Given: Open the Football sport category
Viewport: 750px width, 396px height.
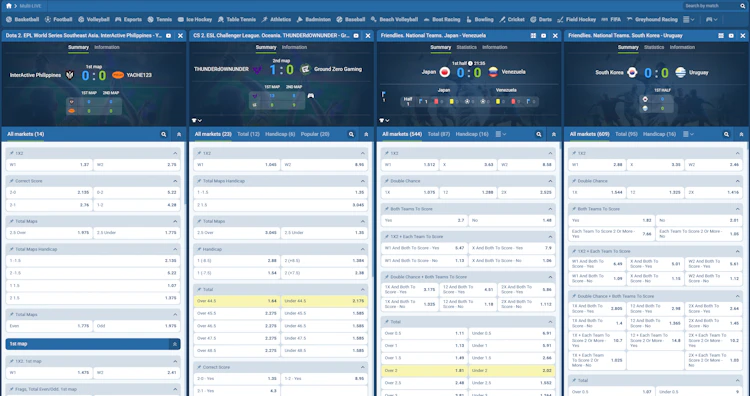Looking at the screenshot, I should coord(58,20).
